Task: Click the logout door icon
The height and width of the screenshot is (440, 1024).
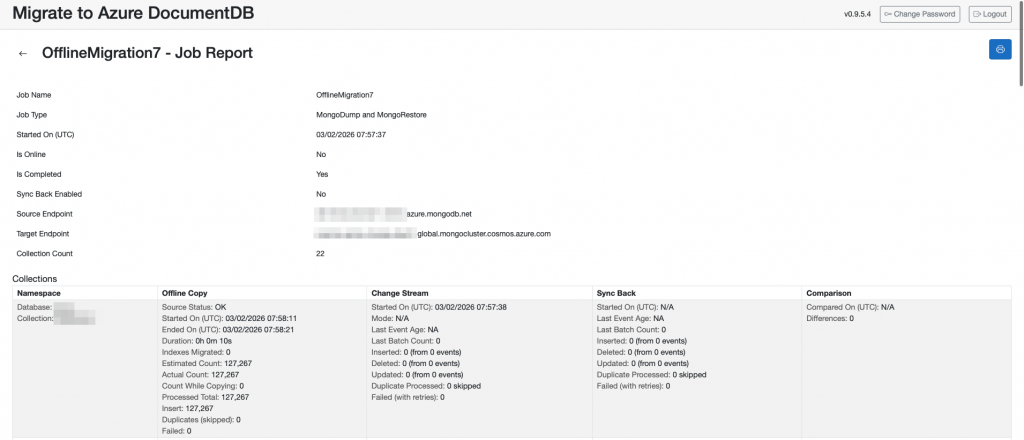Action: (977, 14)
